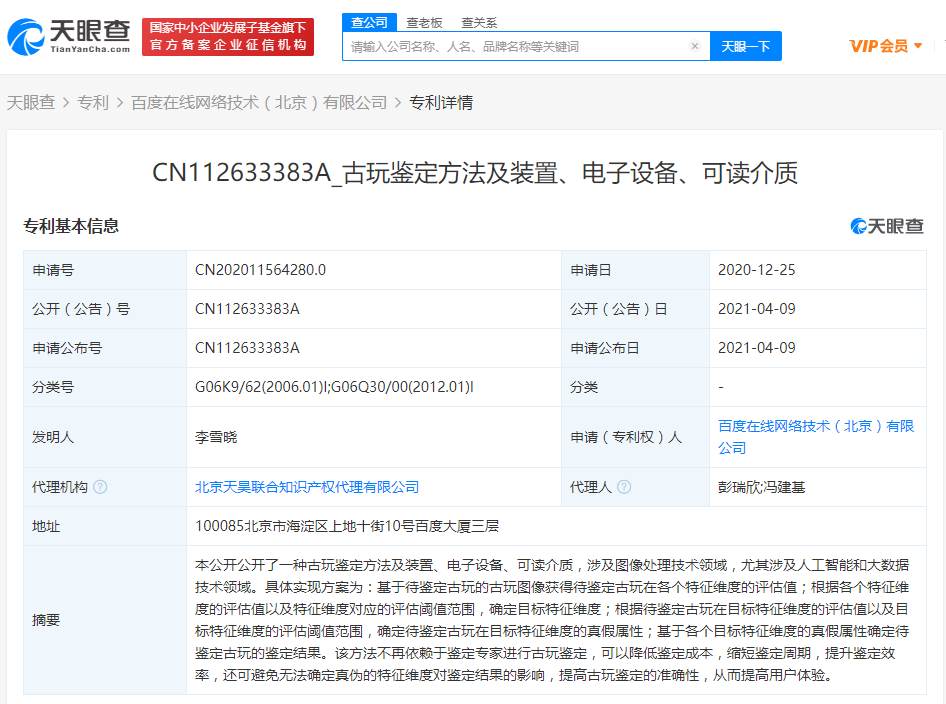Viewport: 946px width, 704px height.
Task: Click the TianYanCha logo in the header
Action: pos(68,37)
